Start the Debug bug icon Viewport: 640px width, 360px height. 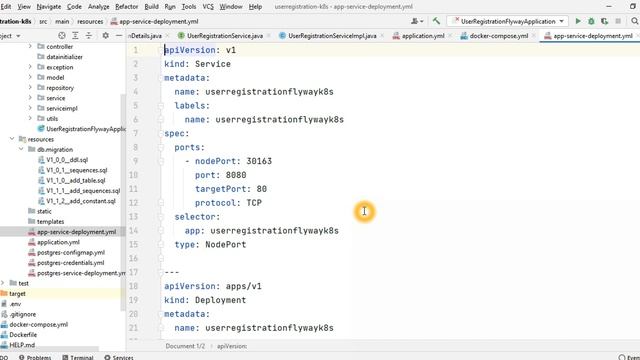[x=591, y=21]
